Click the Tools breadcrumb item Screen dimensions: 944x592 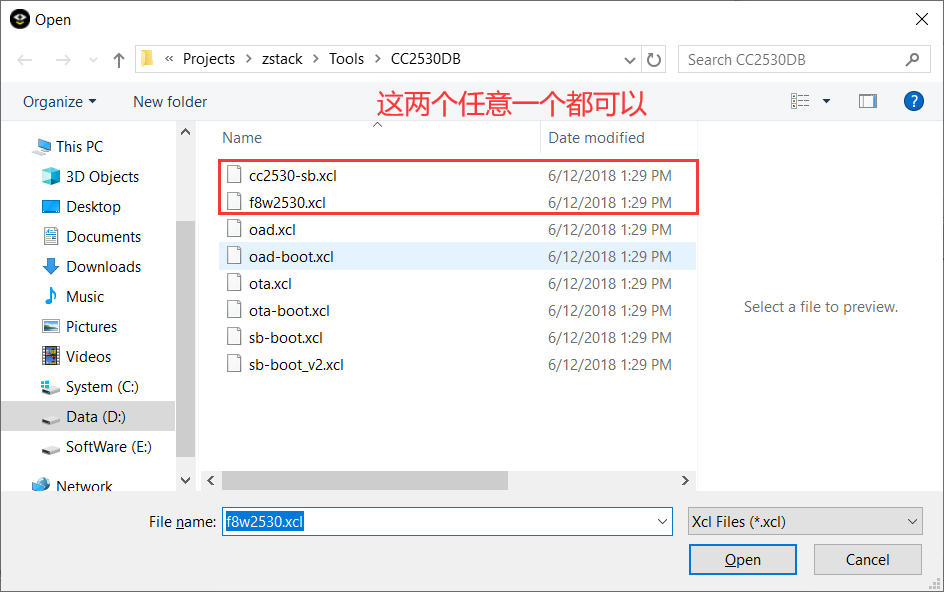click(x=346, y=59)
